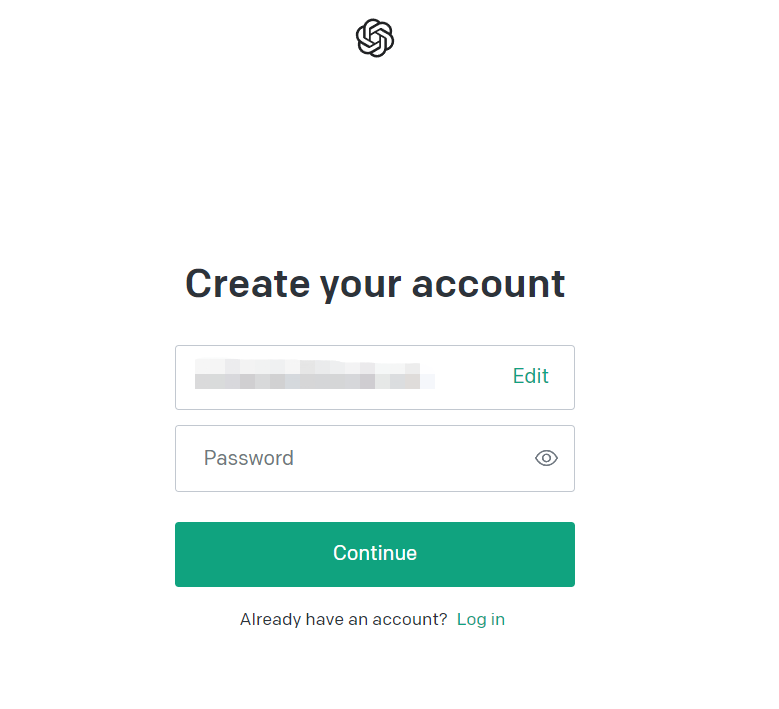Click the Password placeholder text
Image resolution: width=779 pixels, height=709 pixels.
point(248,458)
